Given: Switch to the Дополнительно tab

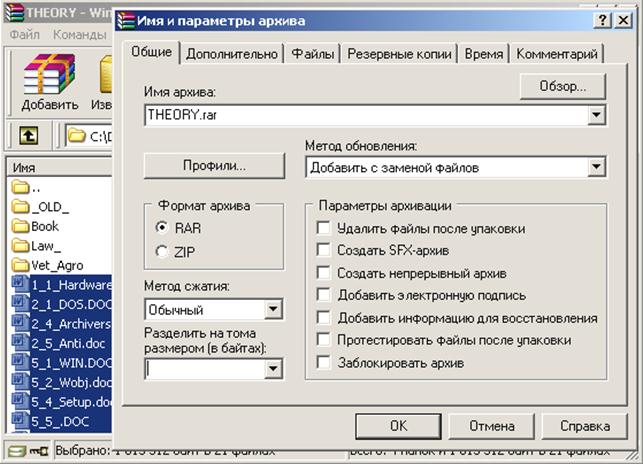Looking at the screenshot, I should [x=232, y=54].
